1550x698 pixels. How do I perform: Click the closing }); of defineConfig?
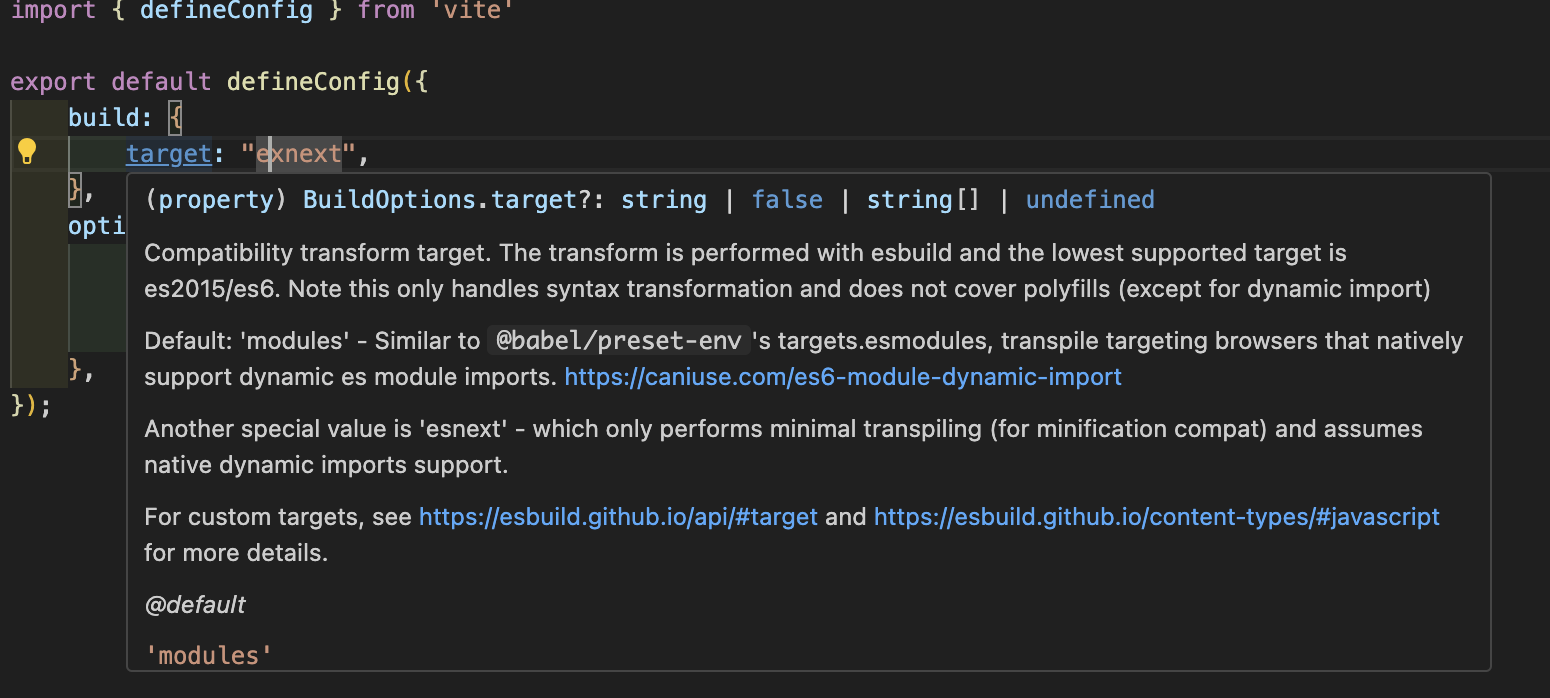30,406
